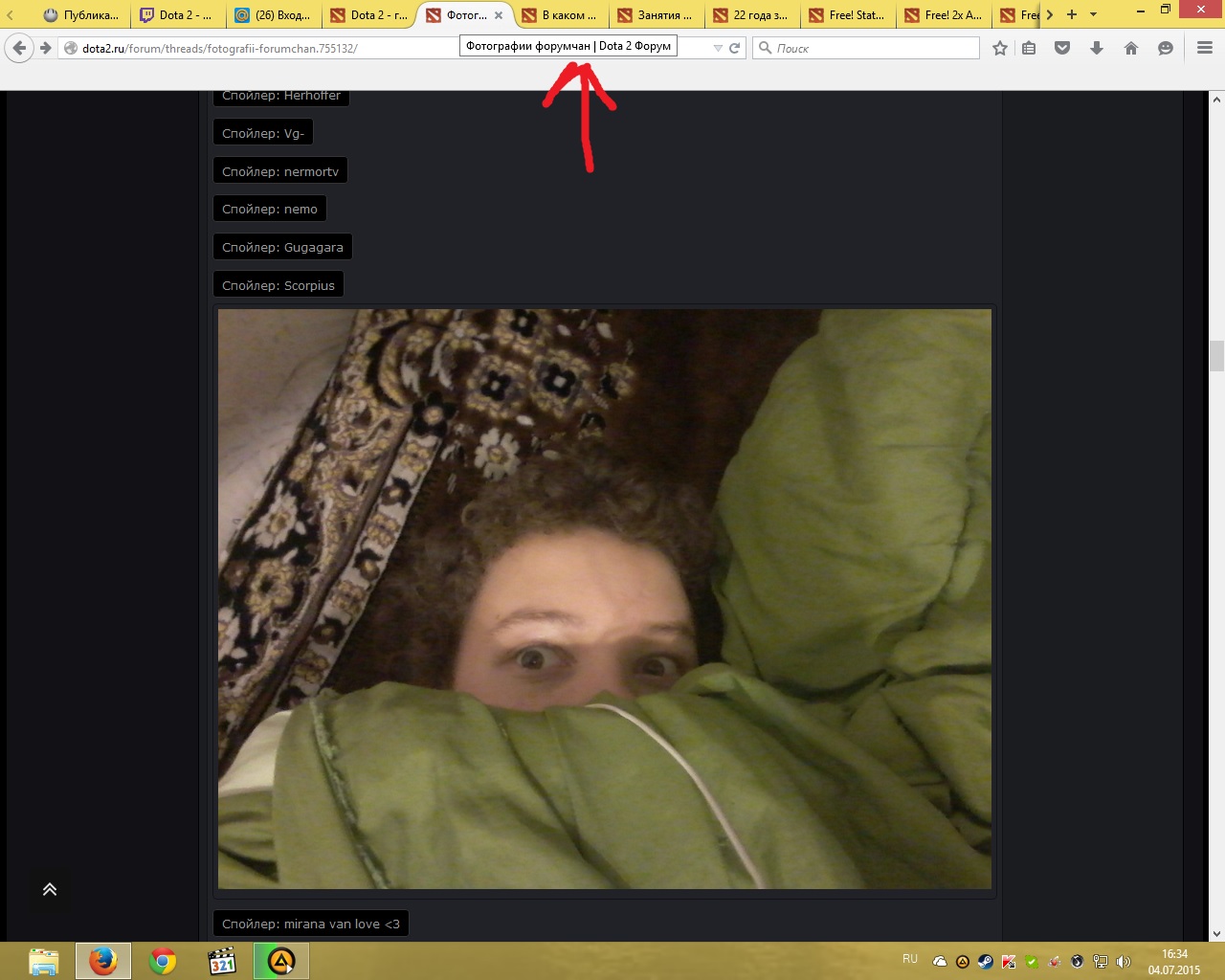The height and width of the screenshot is (980, 1225).
Task: Open the Firefox hamburger menu
Action: click(1205, 48)
